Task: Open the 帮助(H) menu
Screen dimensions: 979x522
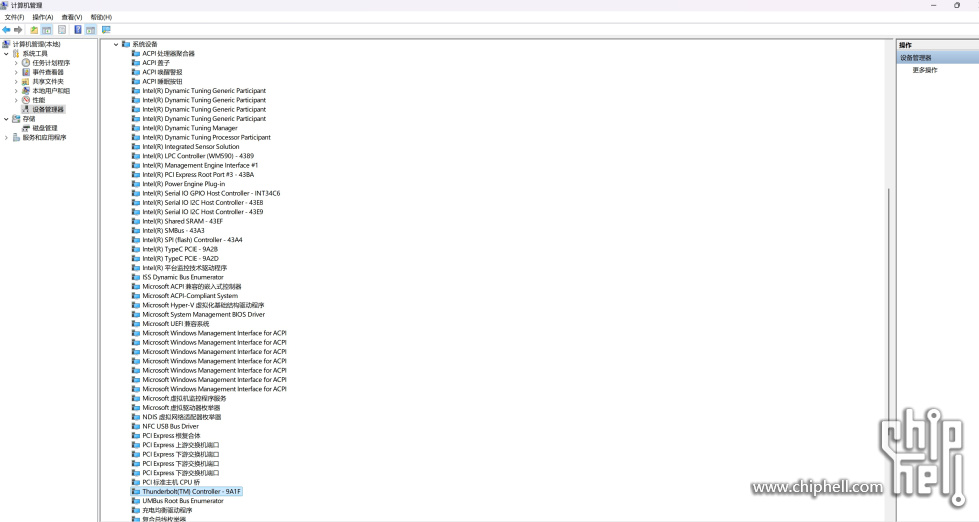Action: coord(101,17)
